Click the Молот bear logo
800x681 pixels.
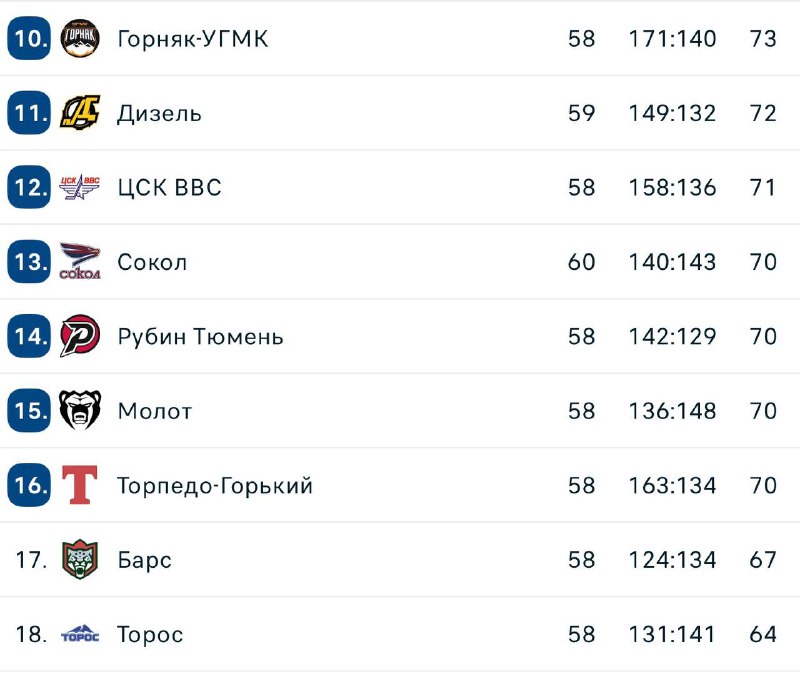coord(80,410)
